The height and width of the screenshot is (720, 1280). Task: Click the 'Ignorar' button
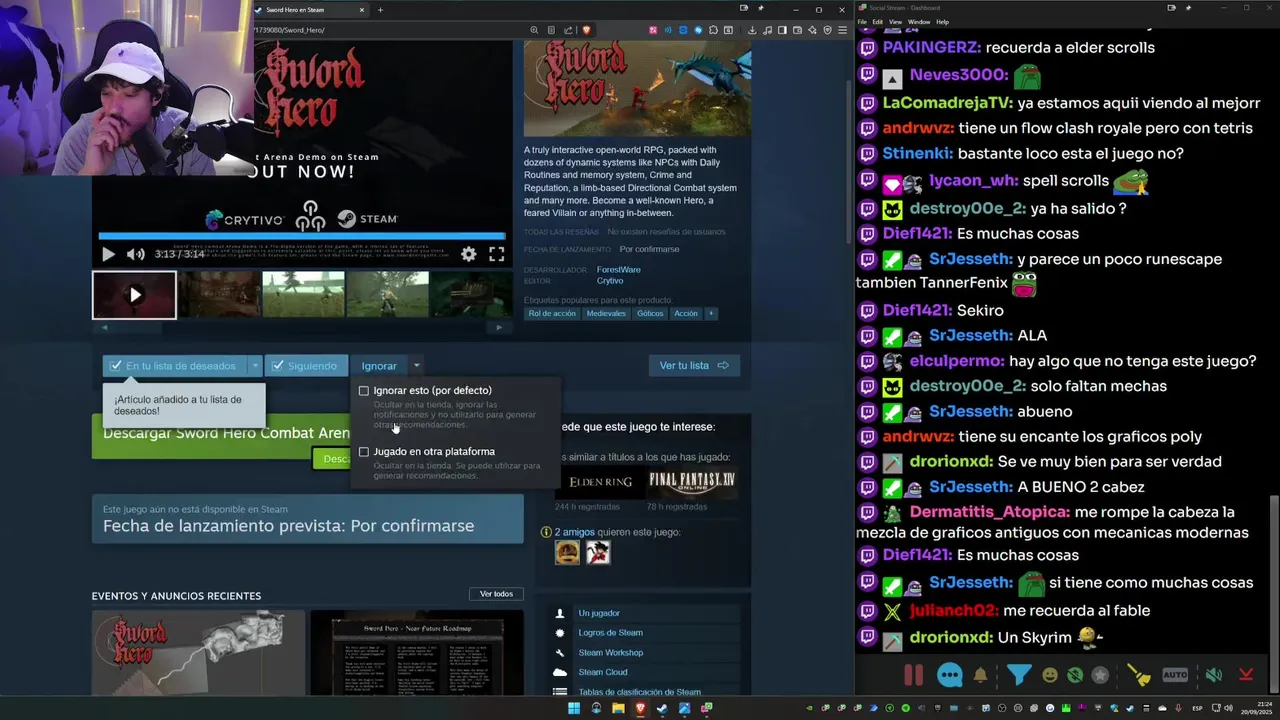pyautogui.click(x=379, y=366)
